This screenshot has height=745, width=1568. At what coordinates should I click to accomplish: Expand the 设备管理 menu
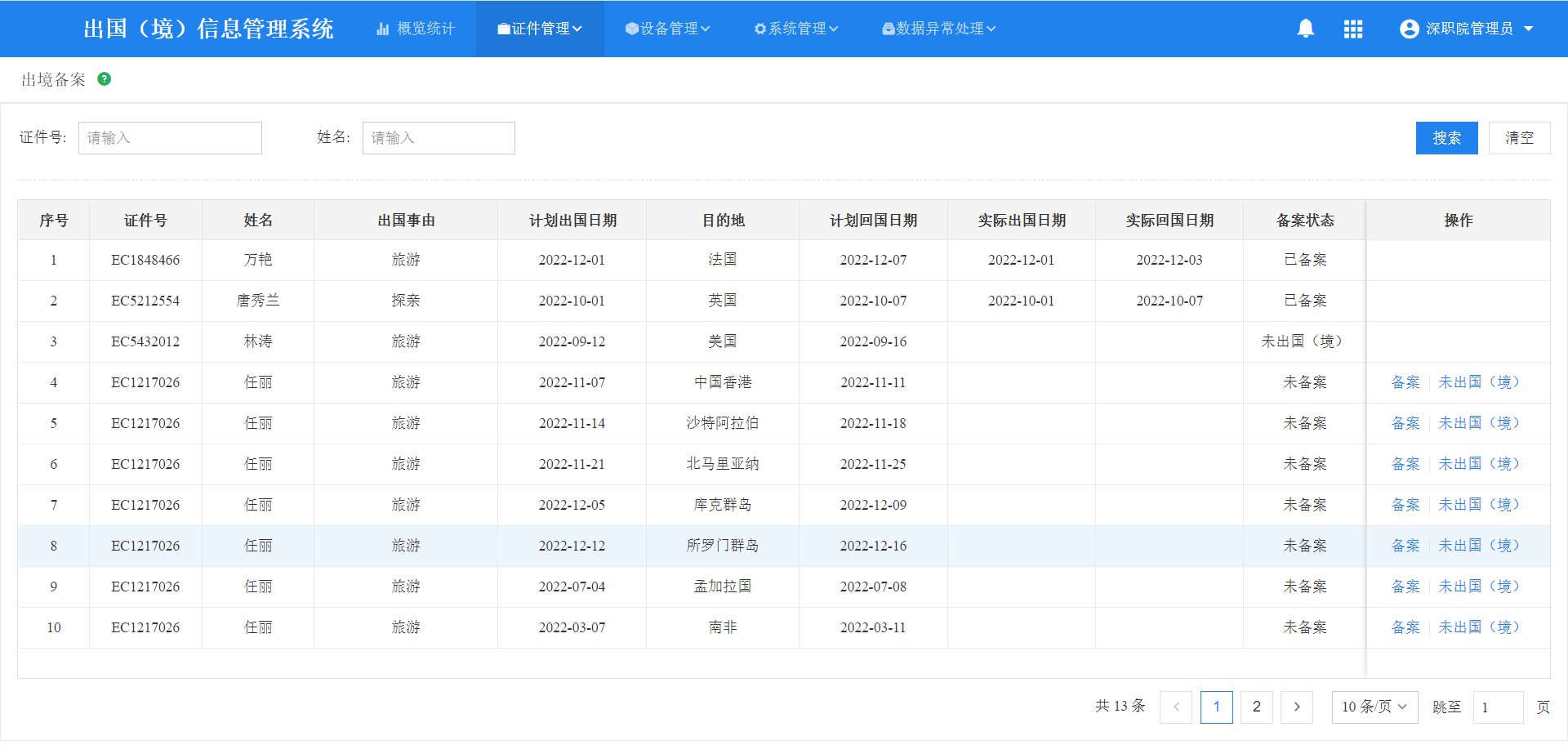pos(667,29)
